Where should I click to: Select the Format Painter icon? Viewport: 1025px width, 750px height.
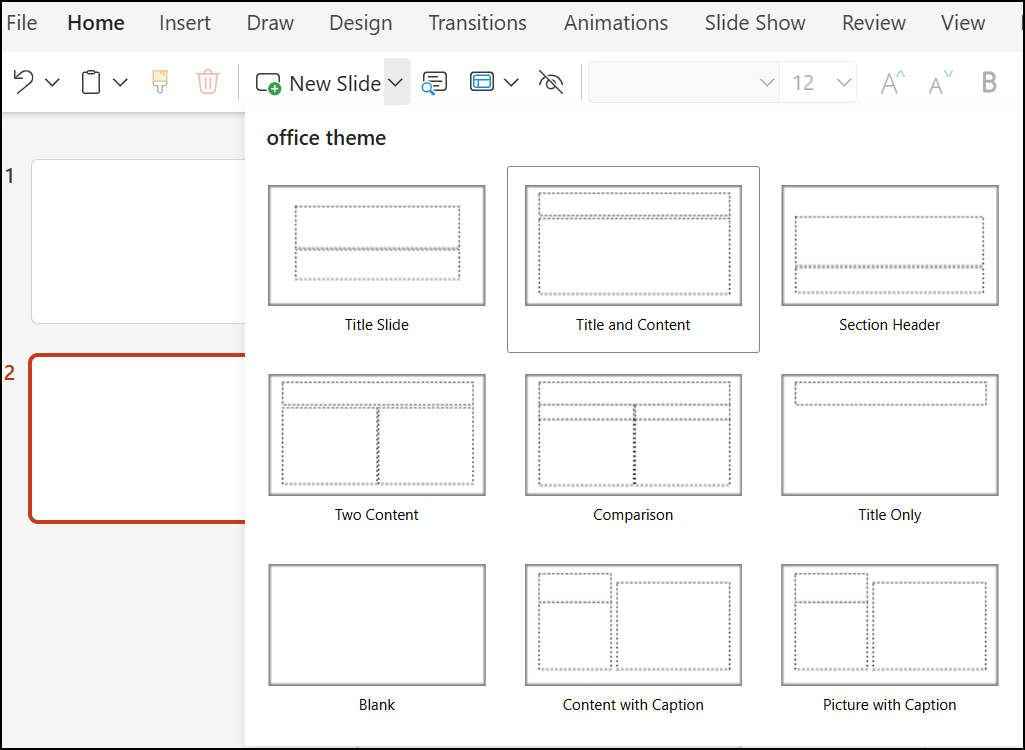[158, 82]
